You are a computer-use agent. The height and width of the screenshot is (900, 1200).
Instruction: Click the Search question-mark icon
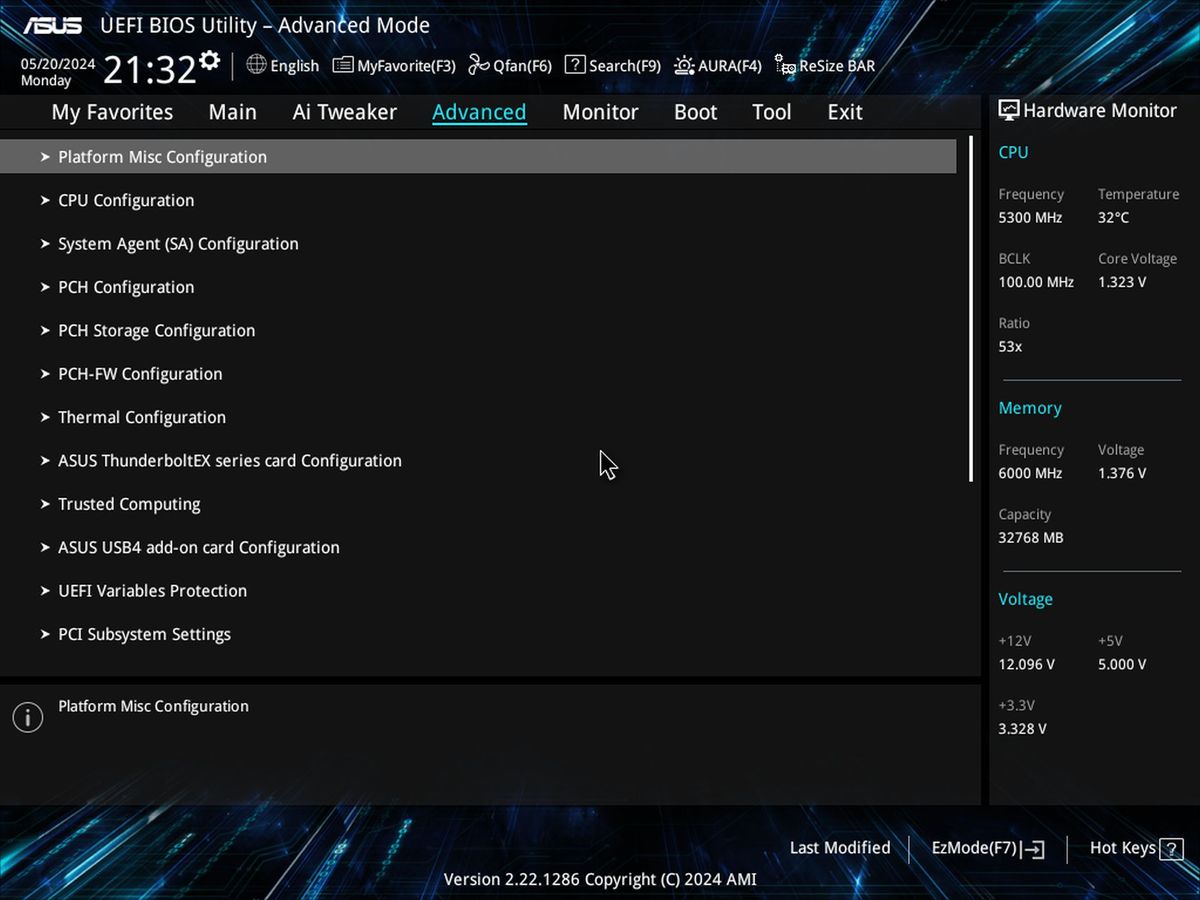(x=575, y=65)
